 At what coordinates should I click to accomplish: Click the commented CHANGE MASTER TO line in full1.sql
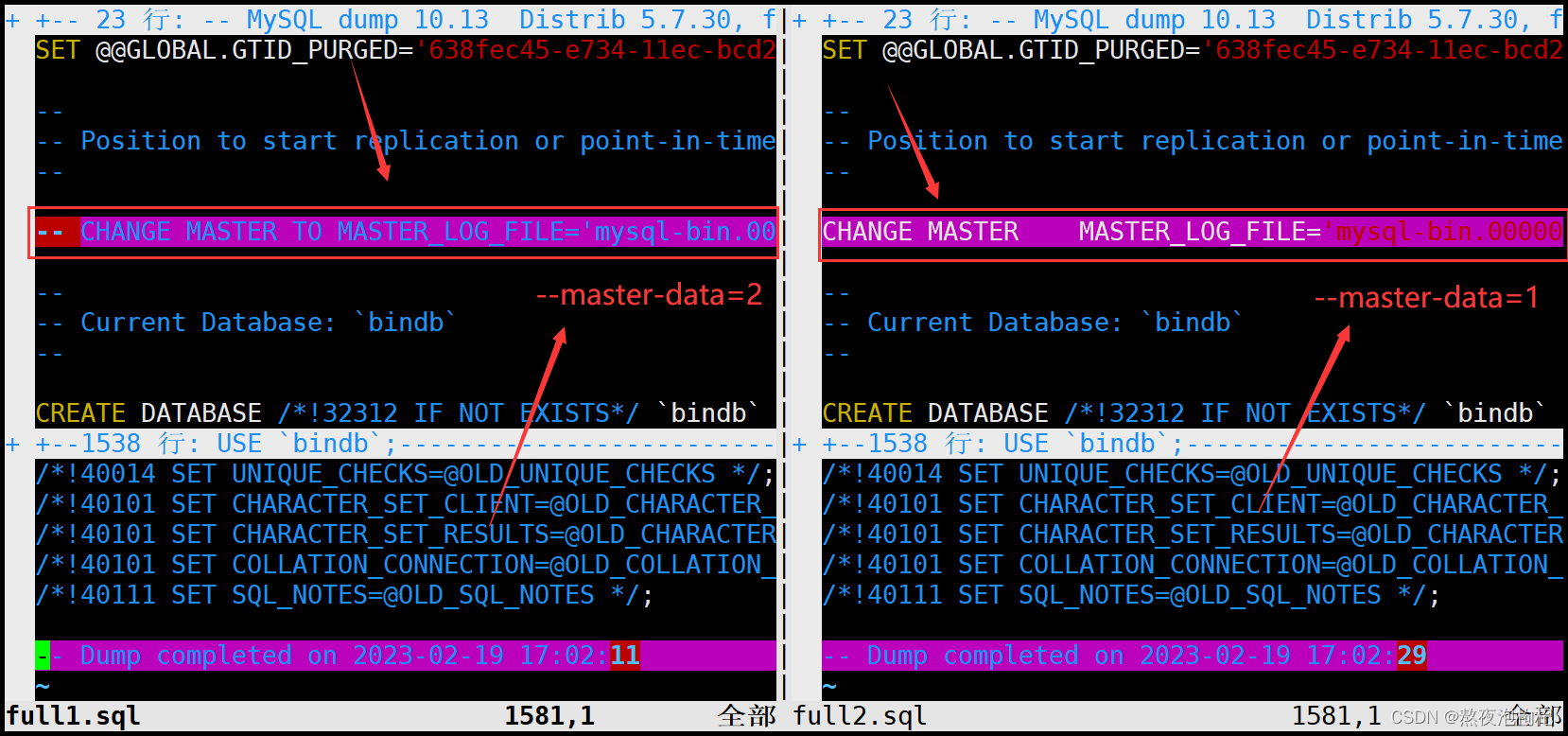406,232
